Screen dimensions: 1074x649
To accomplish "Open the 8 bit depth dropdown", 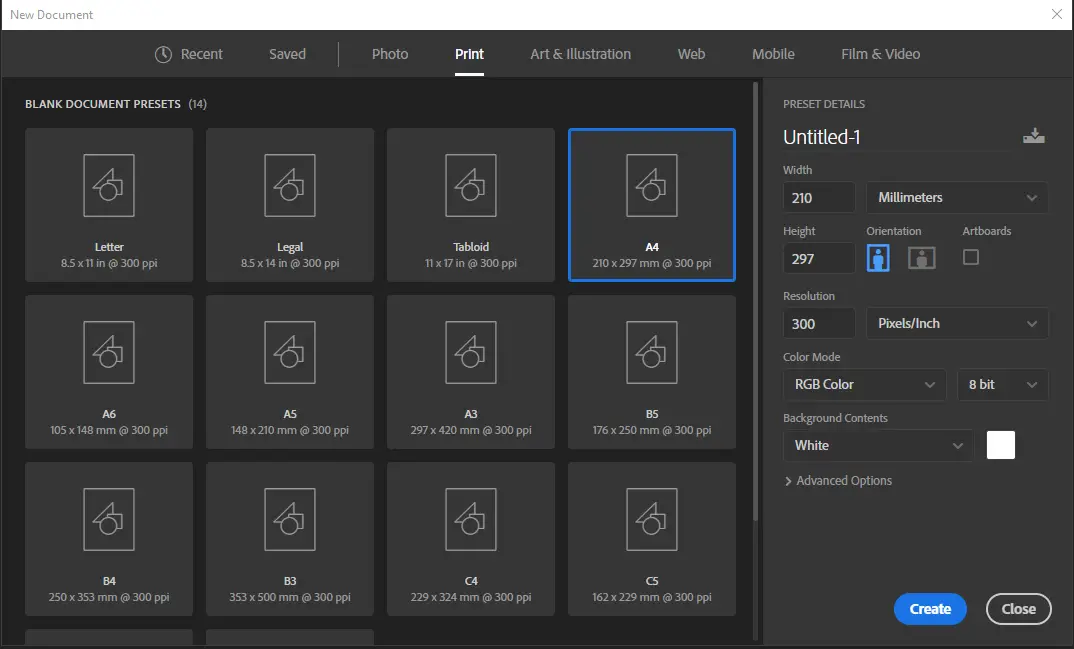I will click(1002, 385).
